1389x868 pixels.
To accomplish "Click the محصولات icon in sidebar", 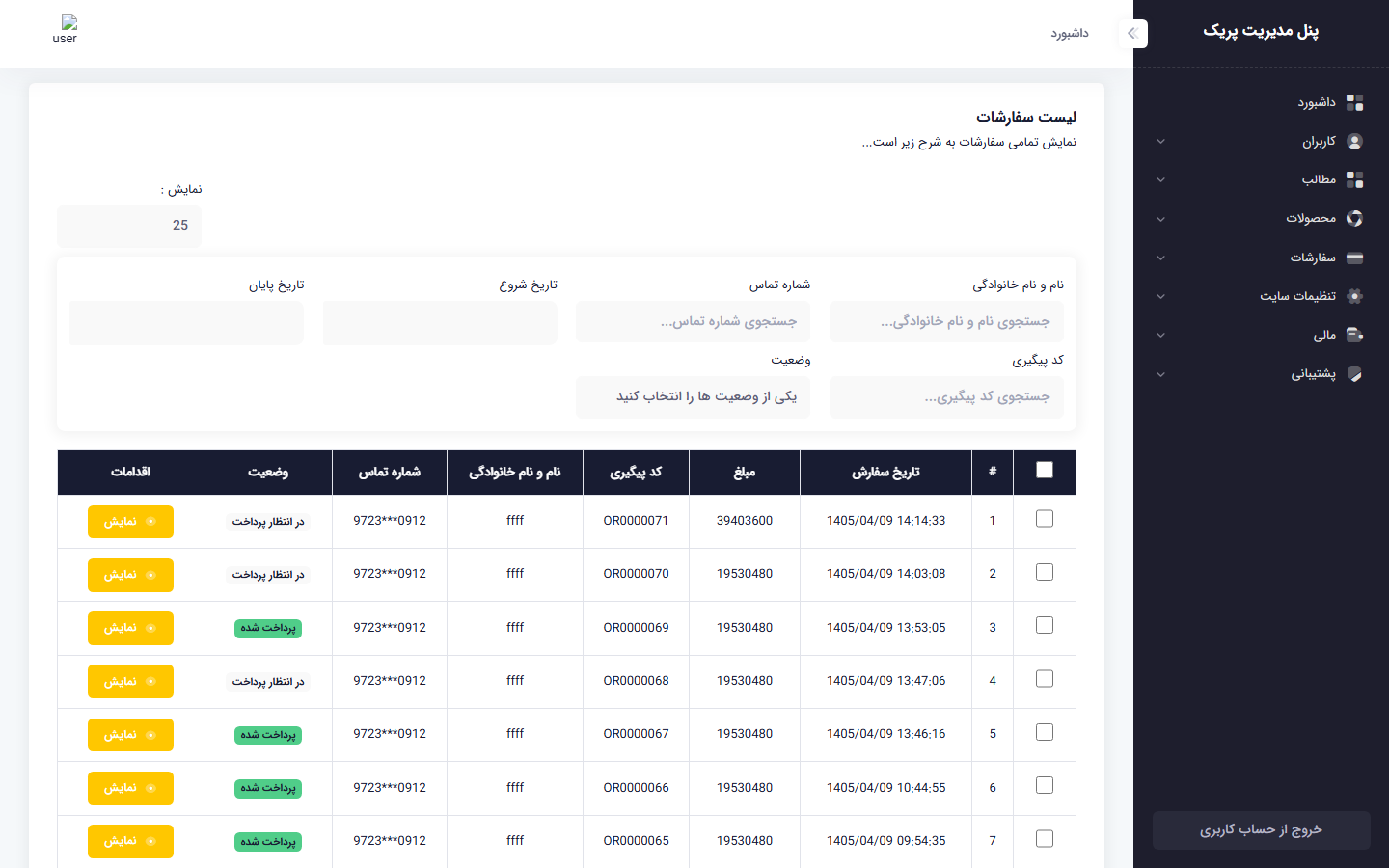I will click(1354, 218).
